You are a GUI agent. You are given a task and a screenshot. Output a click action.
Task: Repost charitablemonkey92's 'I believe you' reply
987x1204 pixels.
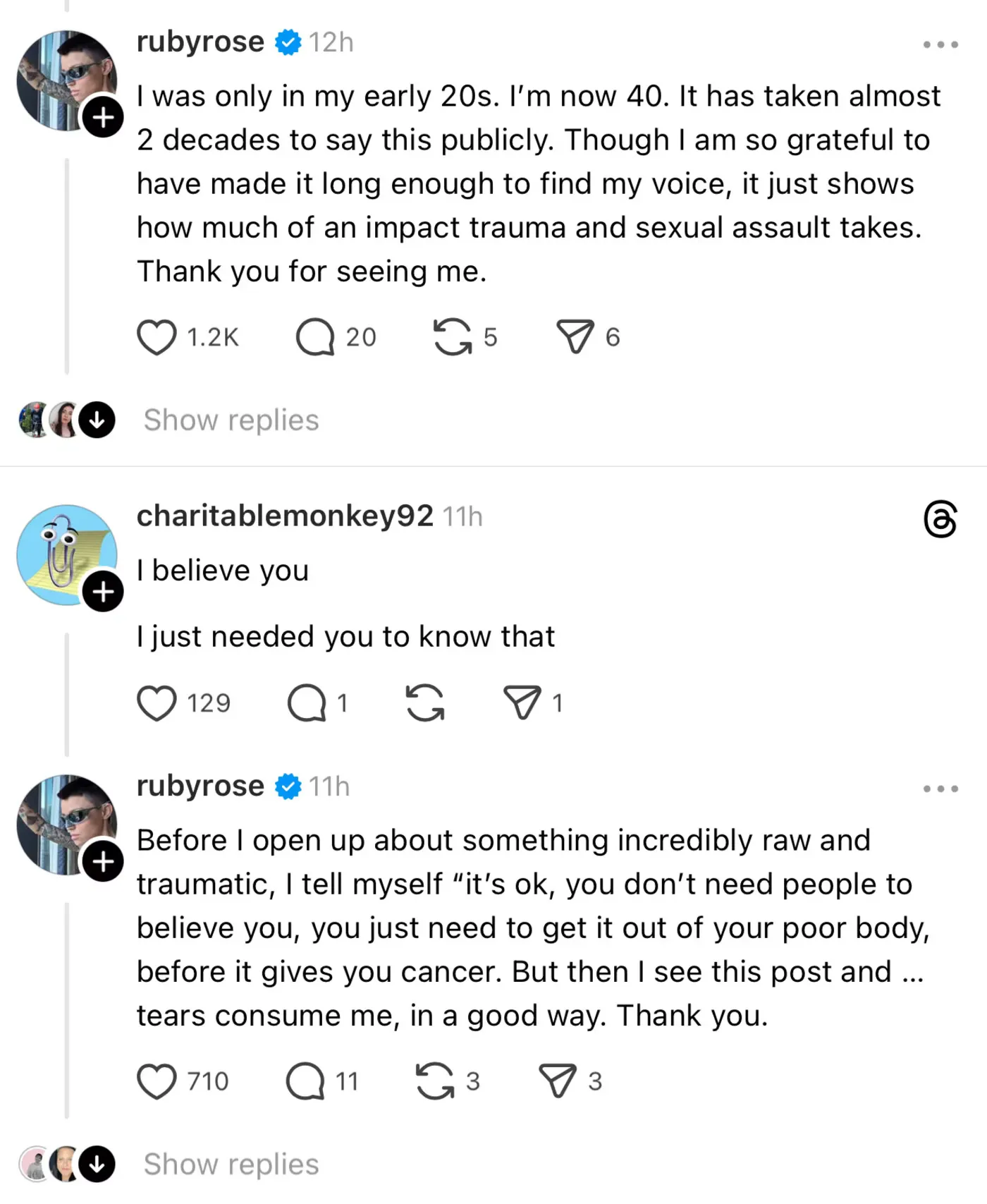pyautogui.click(x=425, y=703)
